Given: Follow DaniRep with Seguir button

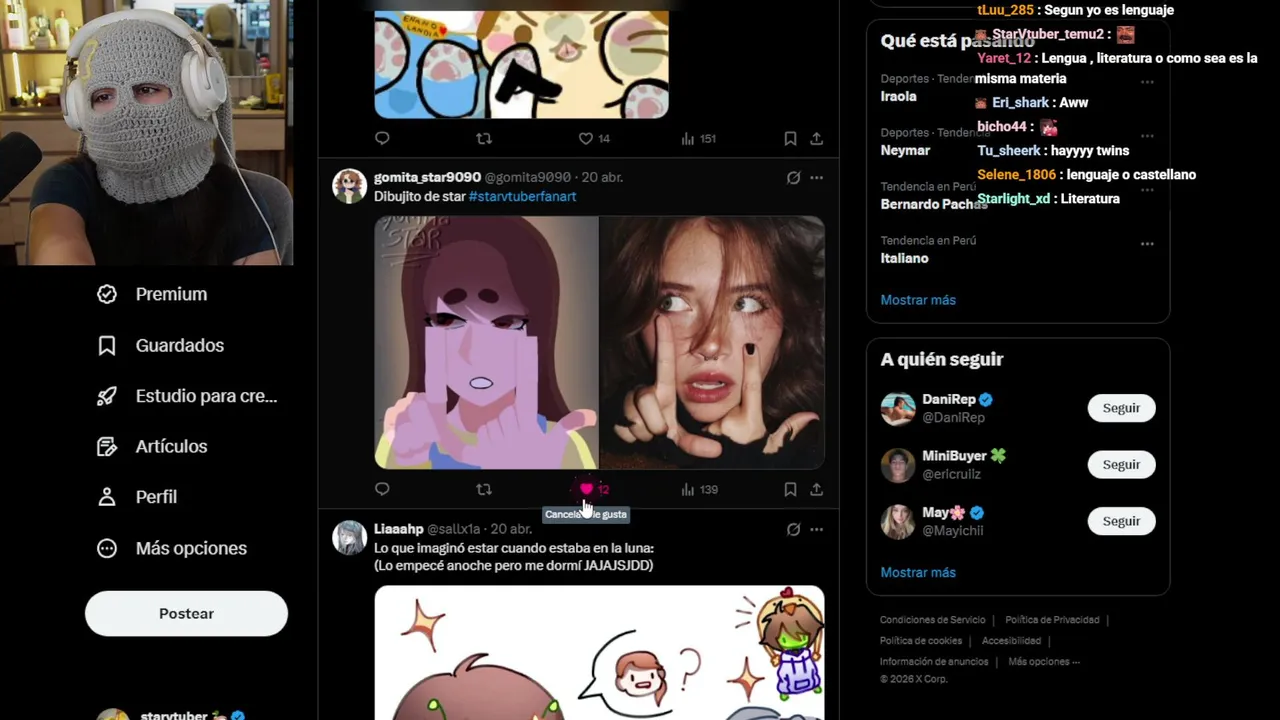Looking at the screenshot, I should click(x=1121, y=408).
